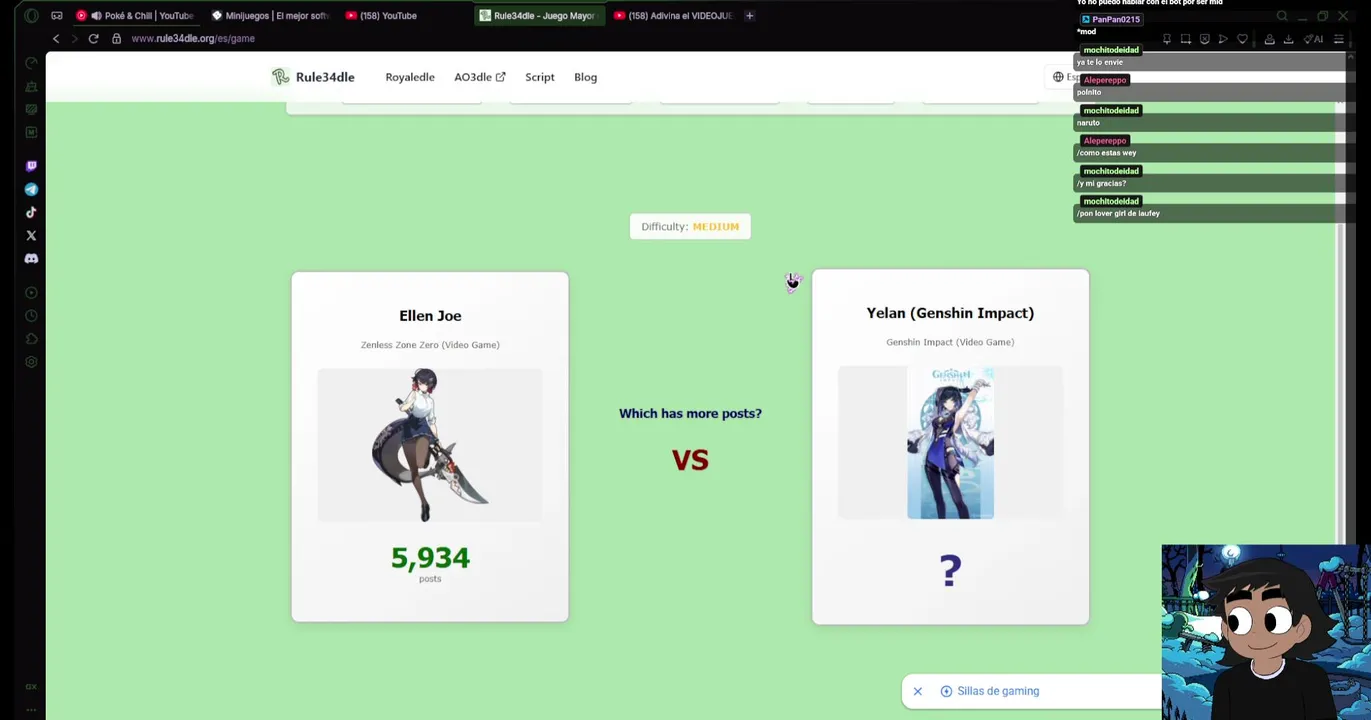Open the history clock icon in sidebar

[x=31, y=316]
